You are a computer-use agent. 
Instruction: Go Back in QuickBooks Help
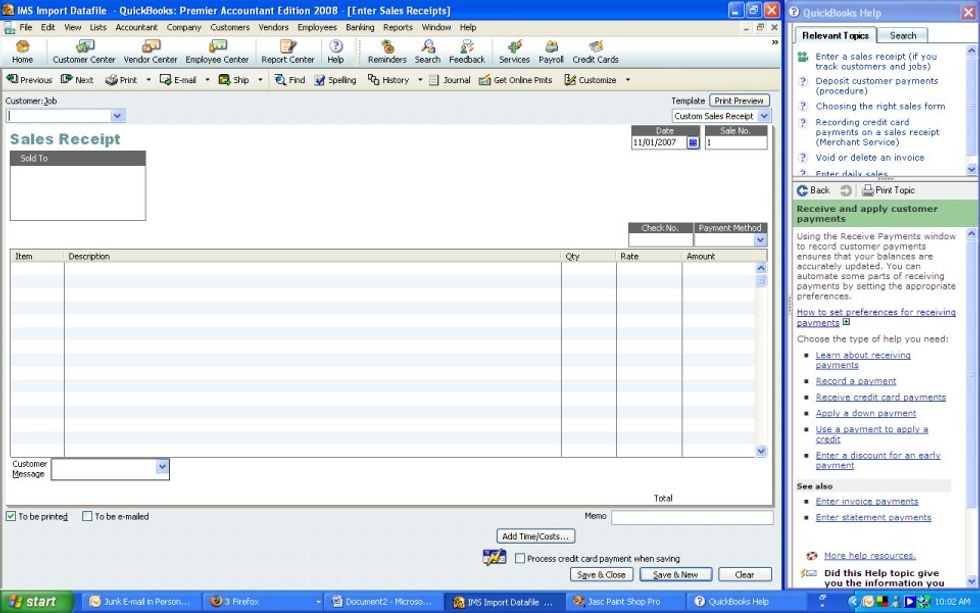(x=813, y=190)
